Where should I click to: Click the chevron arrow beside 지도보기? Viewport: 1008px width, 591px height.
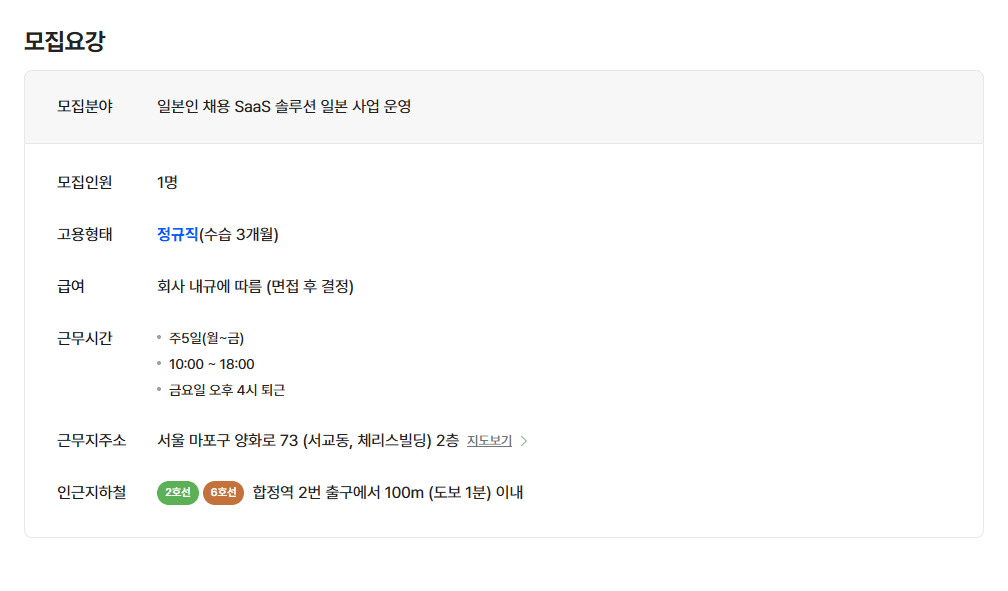[524, 441]
